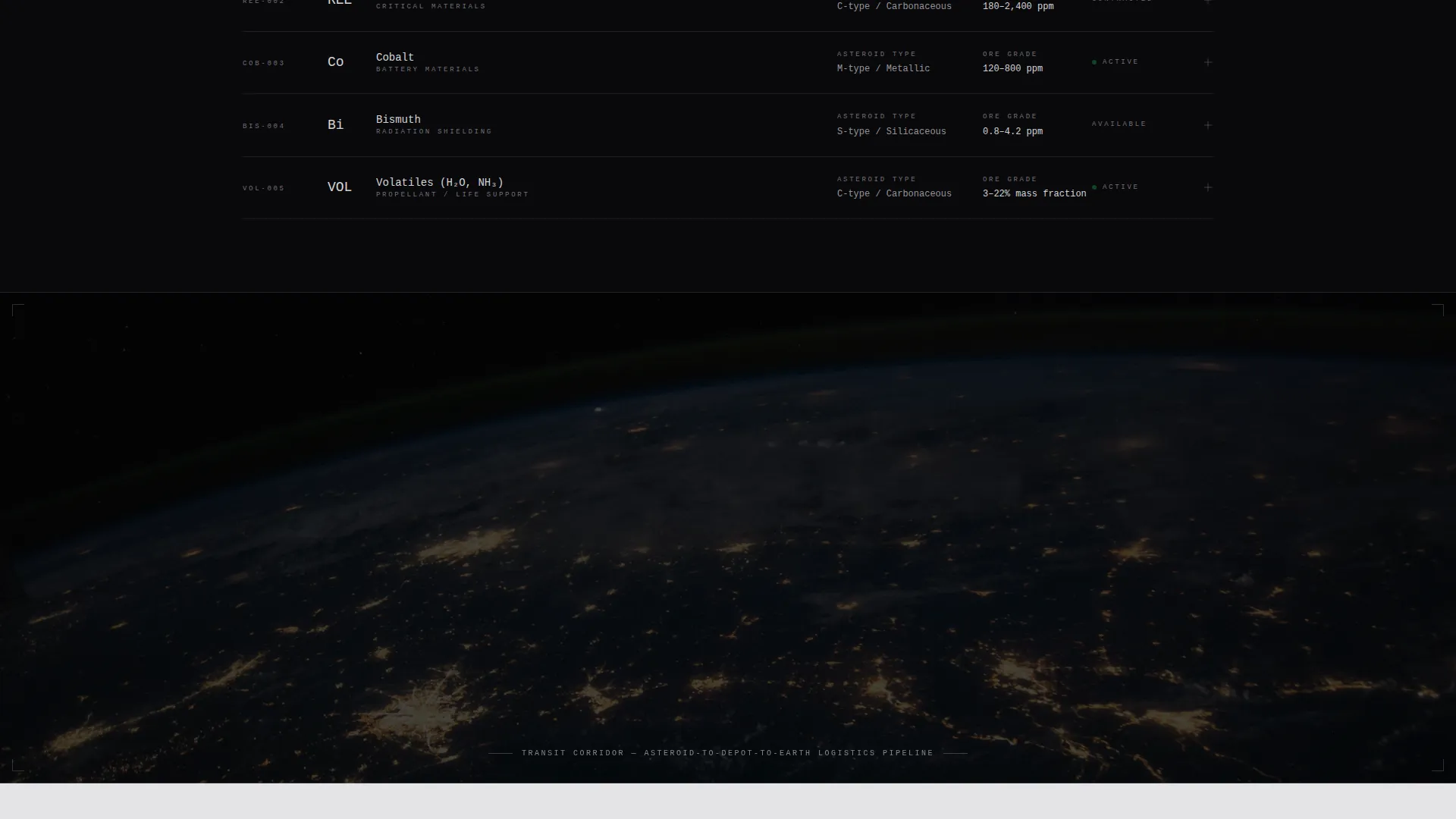Click the VOL-005 identifier code

coord(264,188)
